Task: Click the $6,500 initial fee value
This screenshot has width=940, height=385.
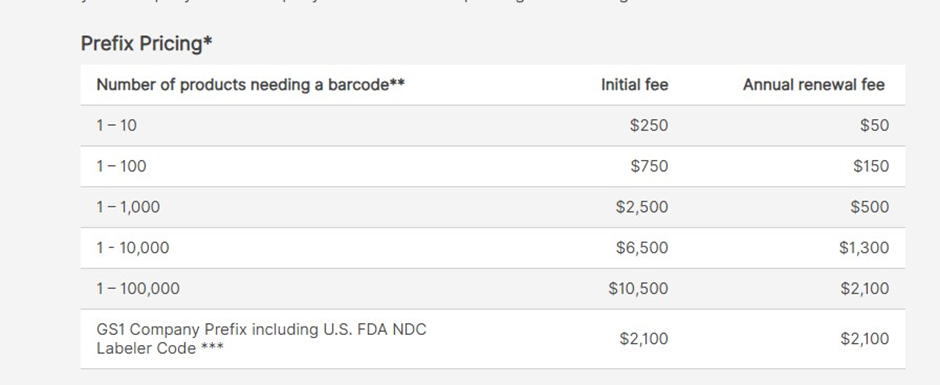Action: tap(642, 248)
